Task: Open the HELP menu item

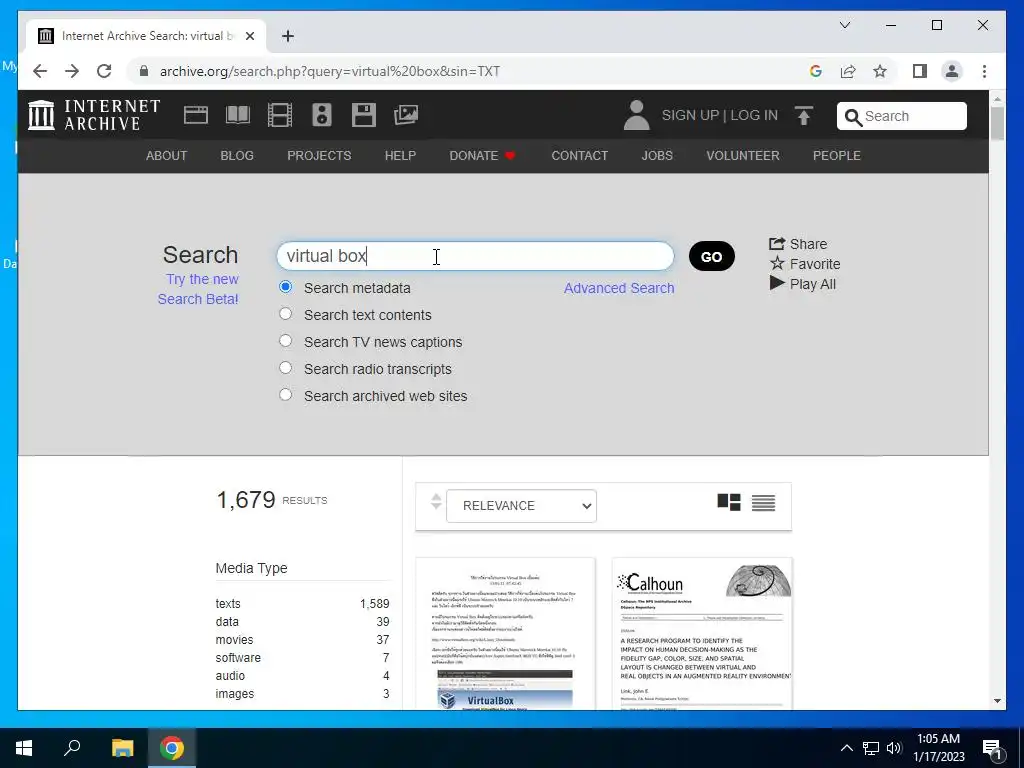Action: tap(400, 155)
